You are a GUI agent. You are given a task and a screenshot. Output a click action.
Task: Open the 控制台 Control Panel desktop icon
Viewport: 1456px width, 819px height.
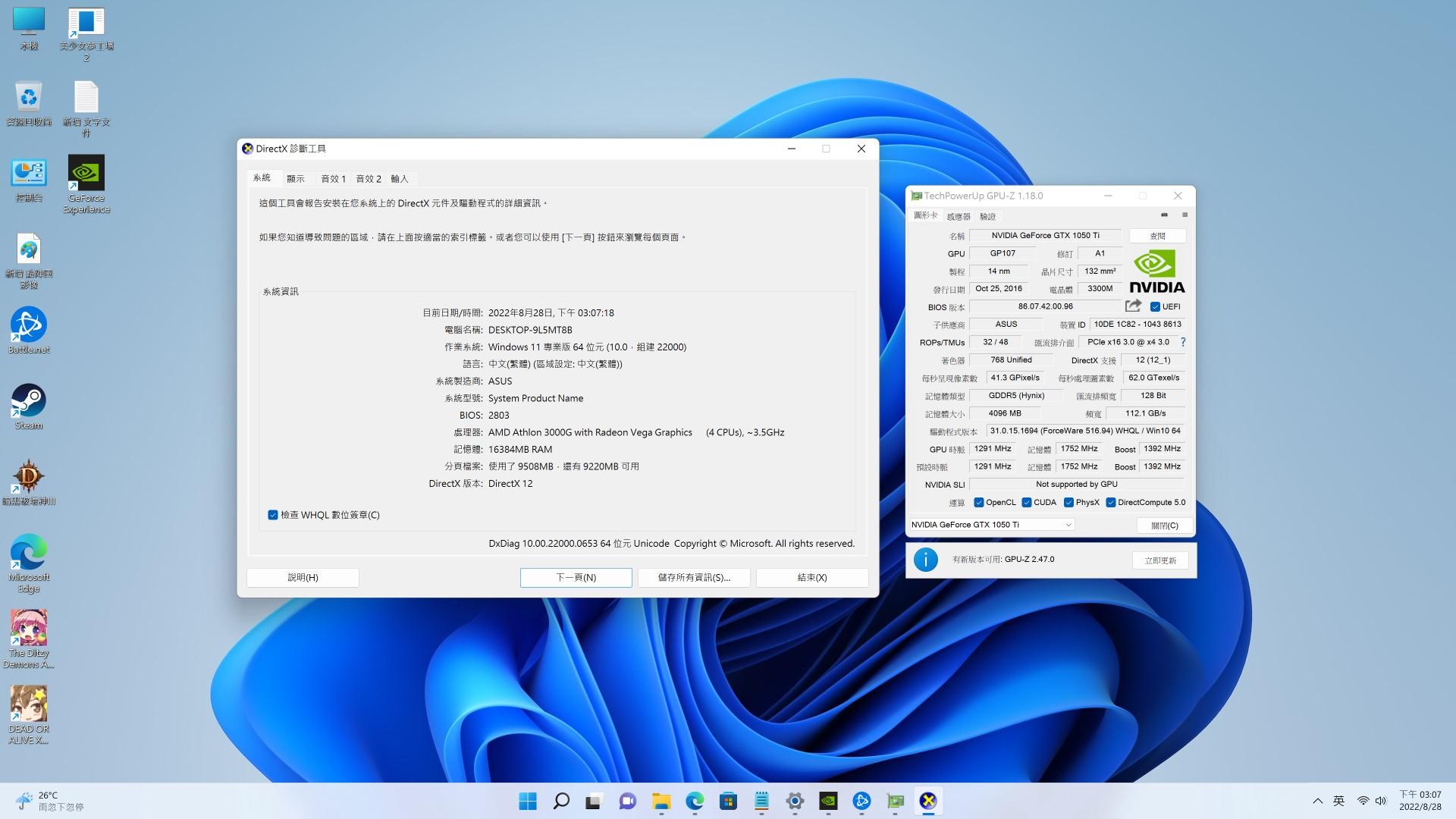pos(29,180)
